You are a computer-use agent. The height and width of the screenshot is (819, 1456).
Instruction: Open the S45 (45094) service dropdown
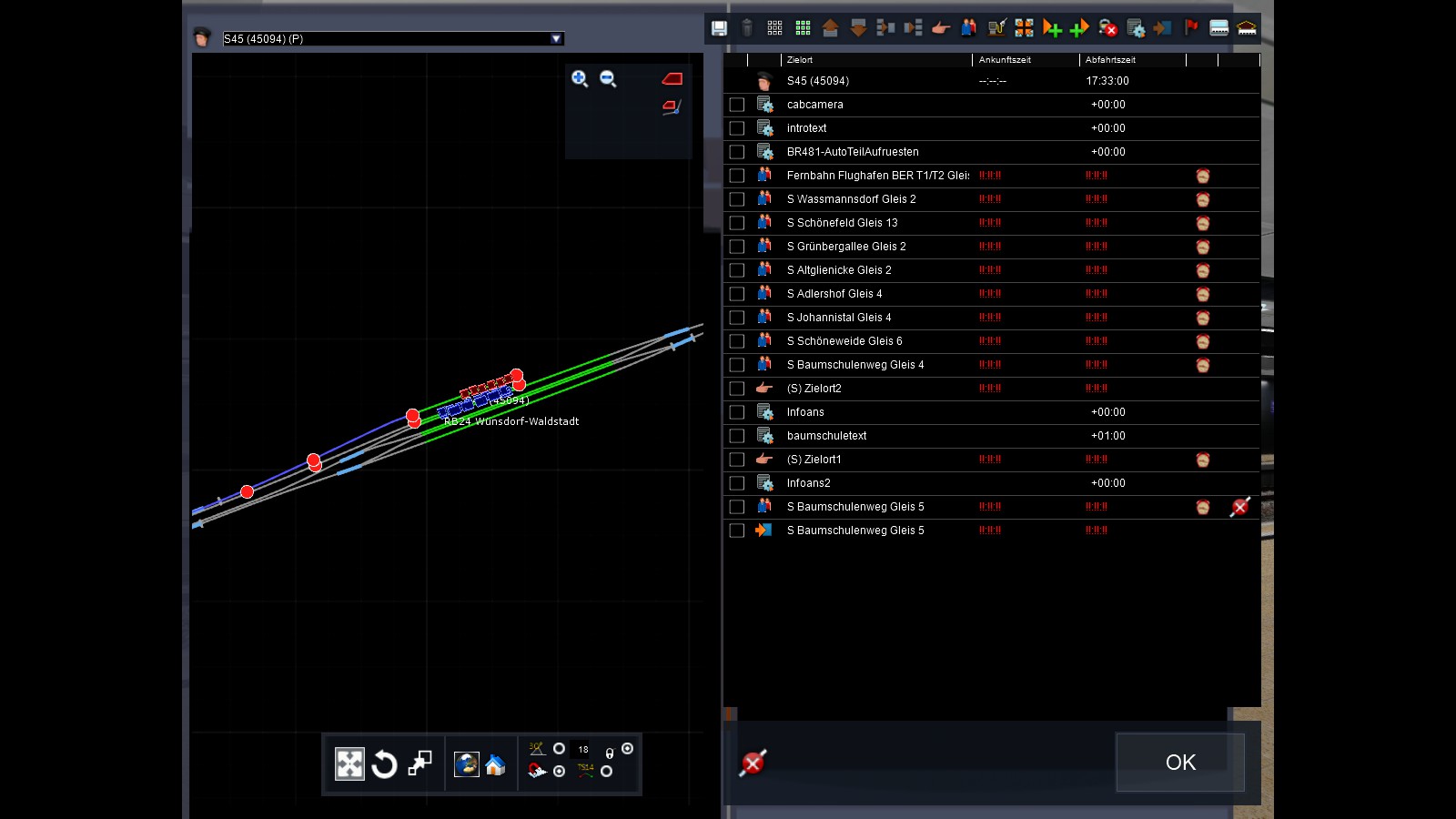(556, 38)
